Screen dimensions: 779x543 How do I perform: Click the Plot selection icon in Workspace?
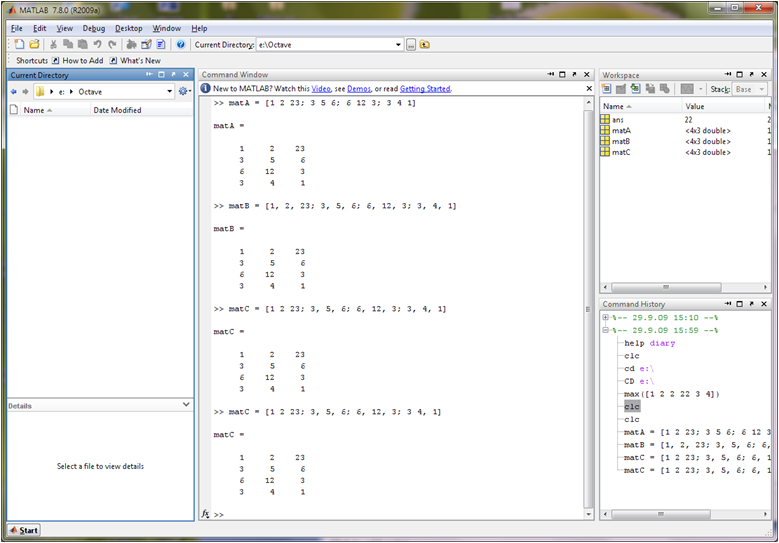pos(687,89)
